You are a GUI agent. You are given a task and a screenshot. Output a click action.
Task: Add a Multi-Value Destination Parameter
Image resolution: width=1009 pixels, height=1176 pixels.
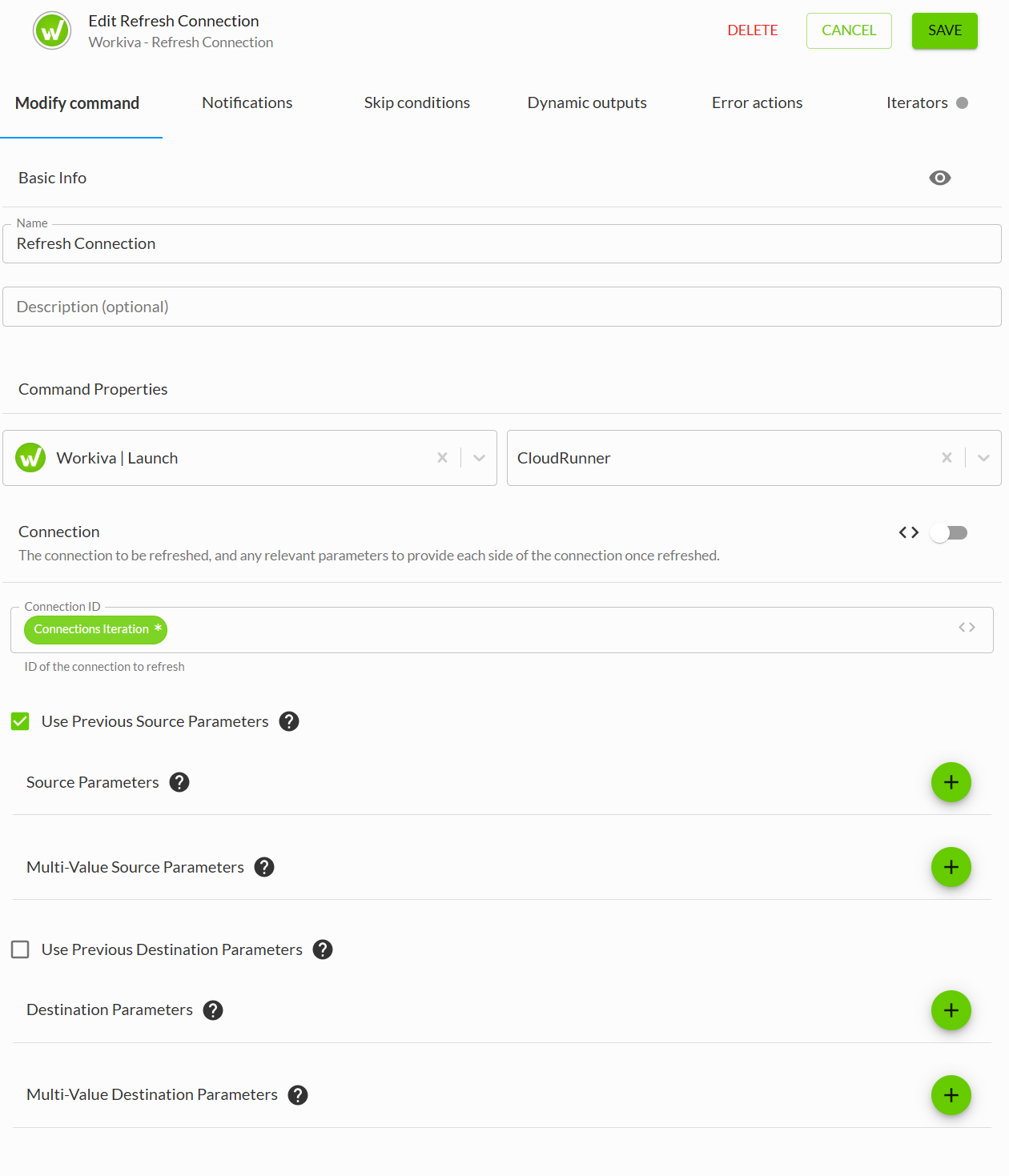[x=951, y=1095]
